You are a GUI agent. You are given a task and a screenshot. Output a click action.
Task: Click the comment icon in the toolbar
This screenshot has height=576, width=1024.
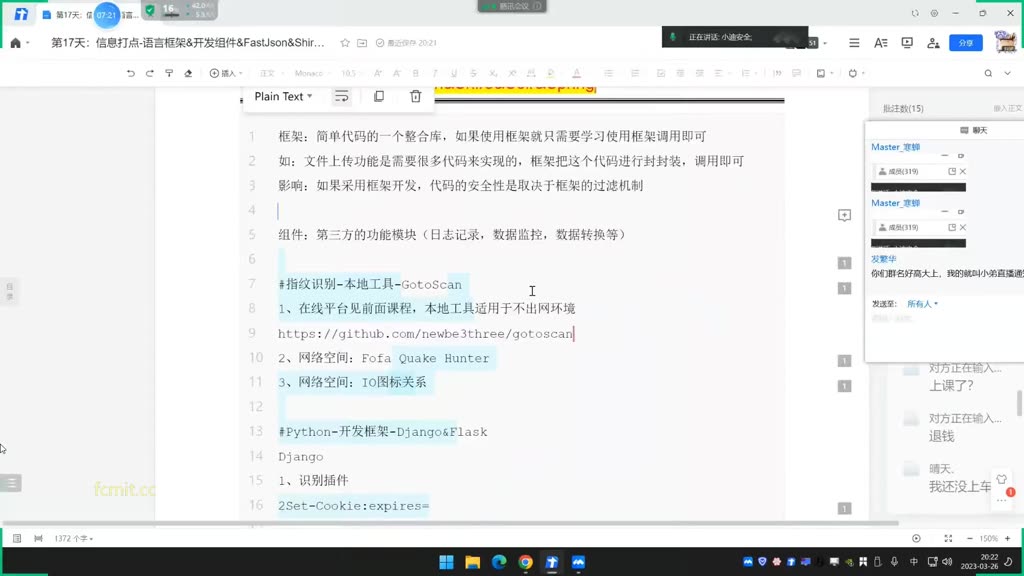tap(796, 73)
